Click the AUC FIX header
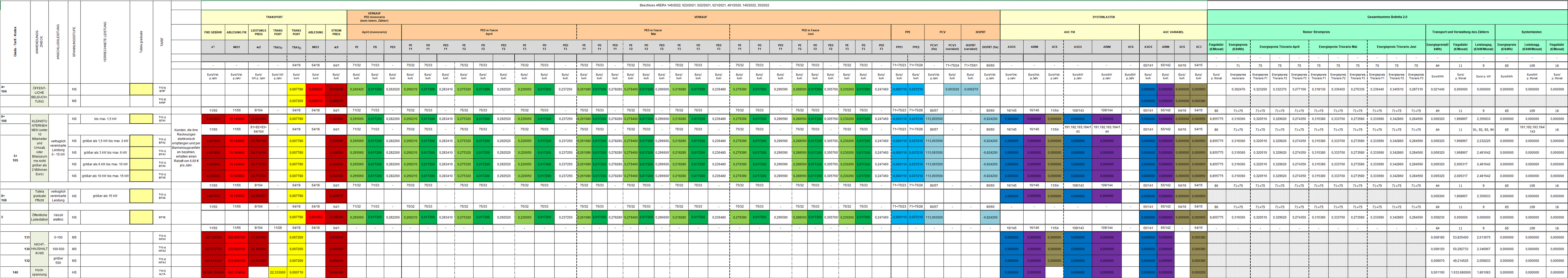The image size is (1568, 278). (x=1069, y=32)
